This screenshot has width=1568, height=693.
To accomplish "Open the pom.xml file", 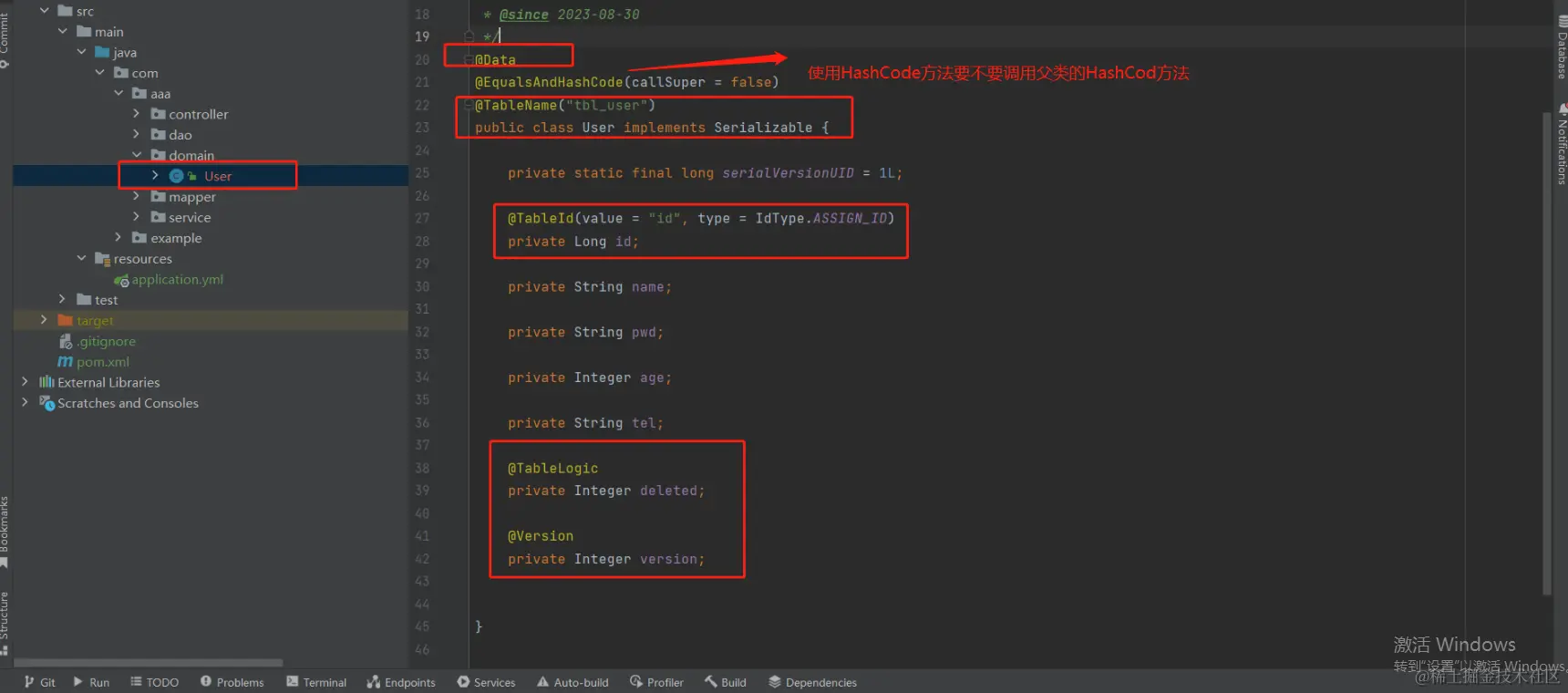I will coord(103,362).
